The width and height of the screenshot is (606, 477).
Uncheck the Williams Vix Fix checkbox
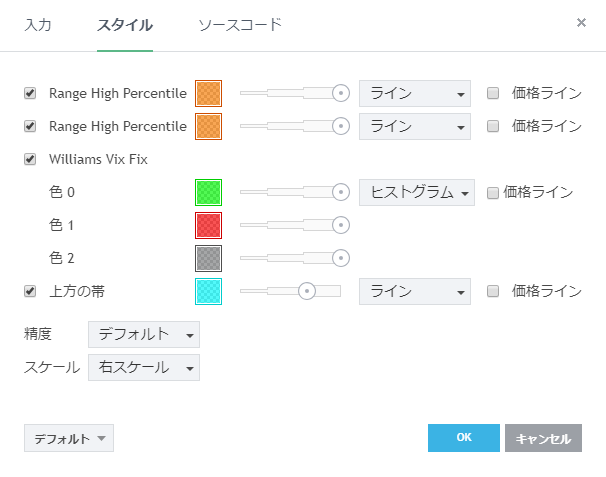(30, 158)
